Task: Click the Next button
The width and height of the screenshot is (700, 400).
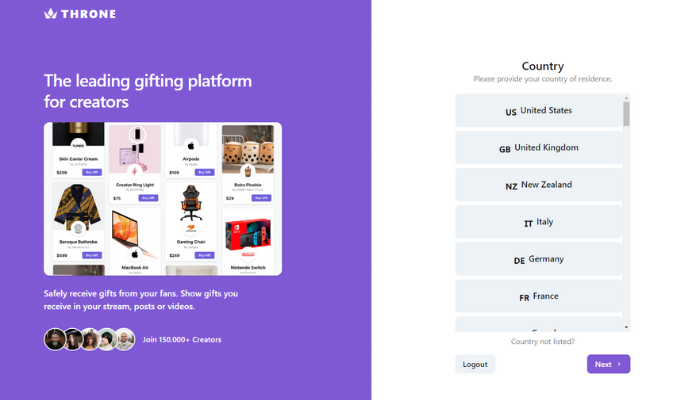Action: (x=608, y=364)
